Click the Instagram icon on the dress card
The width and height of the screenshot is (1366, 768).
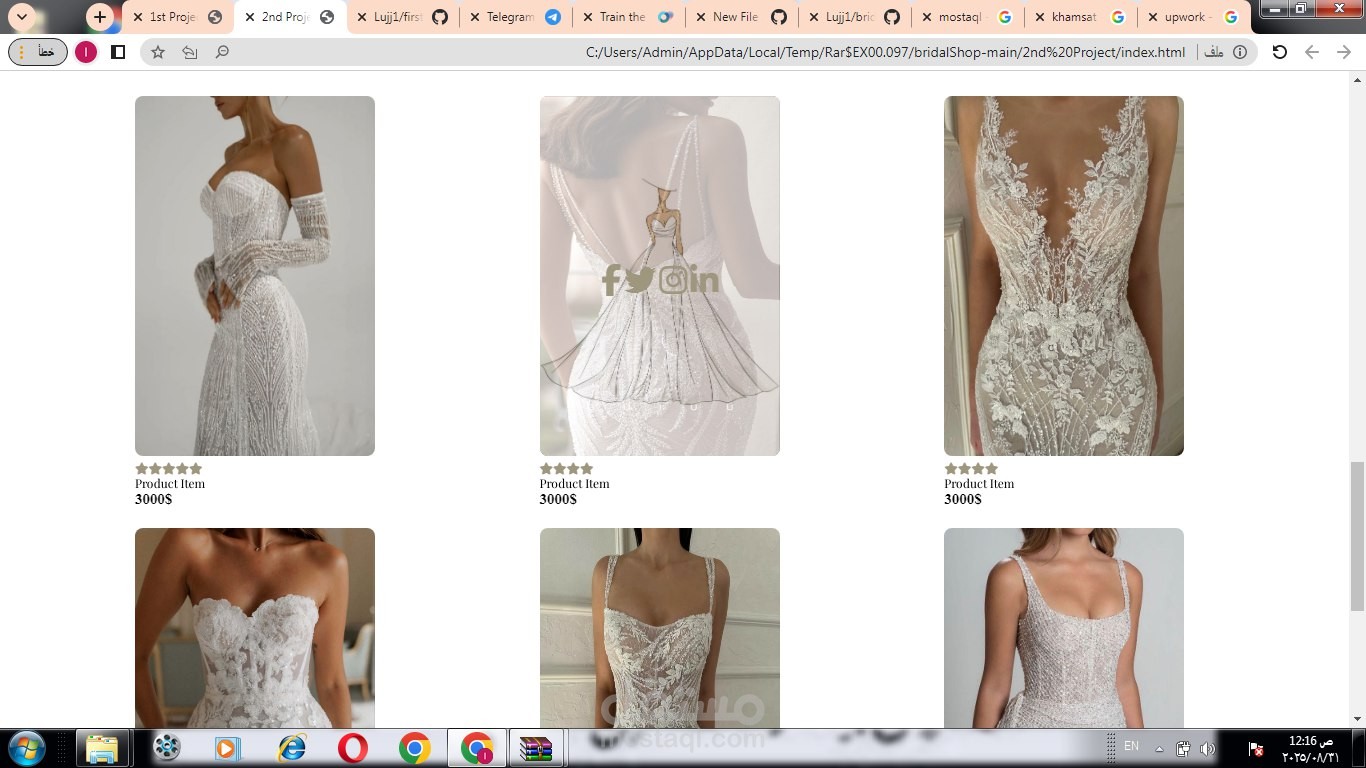(673, 280)
